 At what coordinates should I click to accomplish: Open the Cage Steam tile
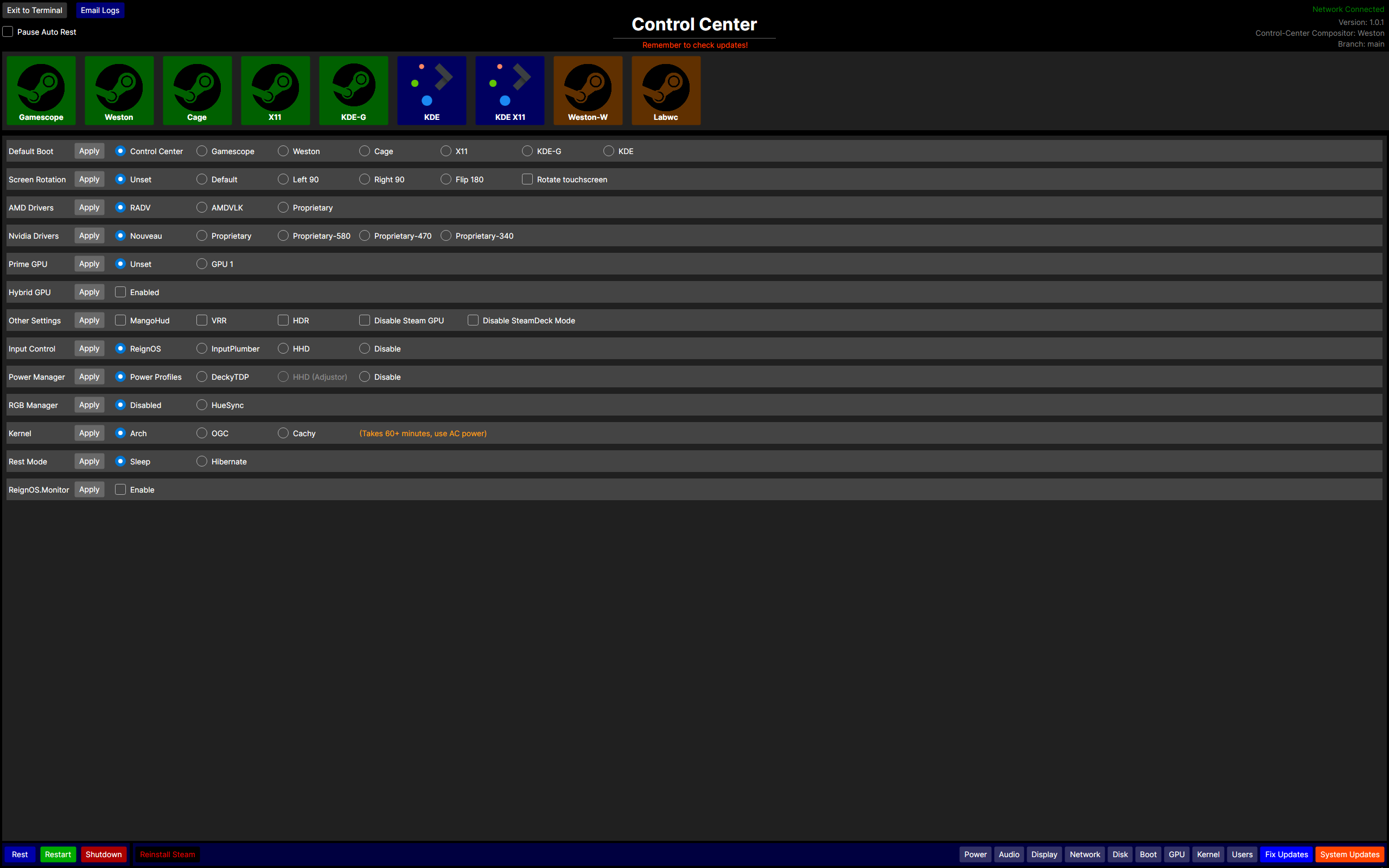pyautogui.click(x=197, y=91)
